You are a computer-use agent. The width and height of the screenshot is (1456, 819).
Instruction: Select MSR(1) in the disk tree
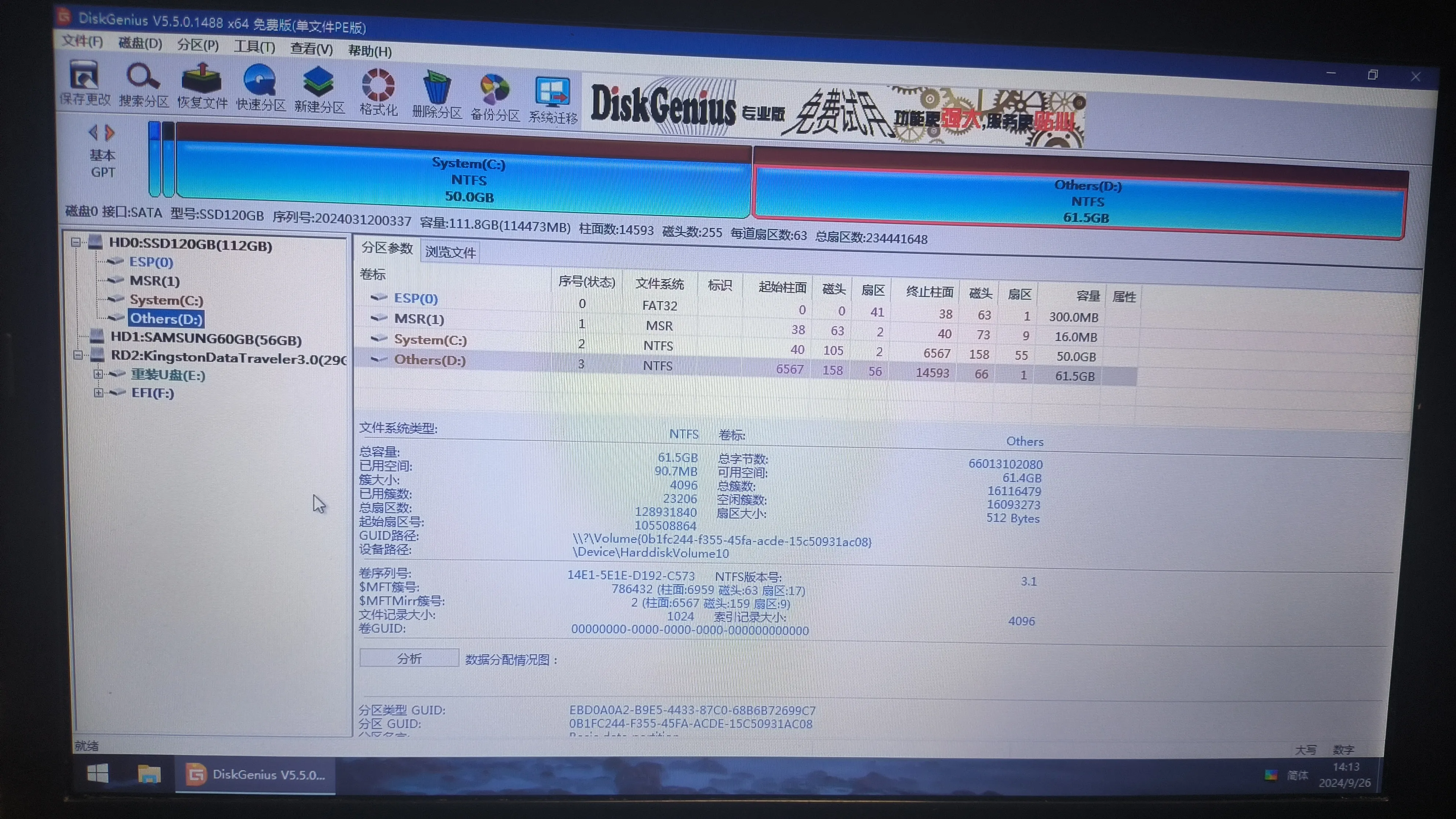154,280
